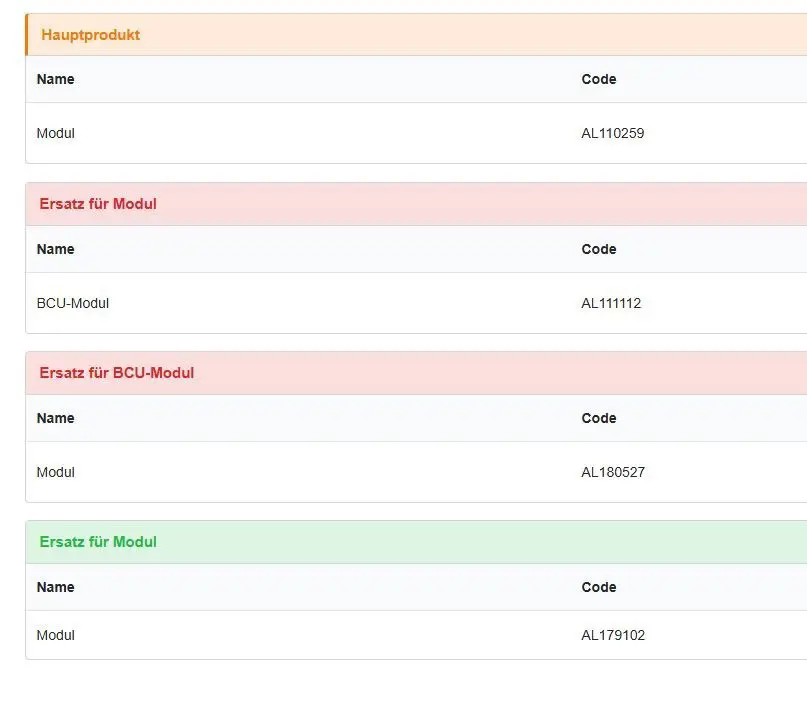Viewport: 807px width, 714px height.
Task: Click Code column header under Hauptprodukt
Action: [599, 79]
